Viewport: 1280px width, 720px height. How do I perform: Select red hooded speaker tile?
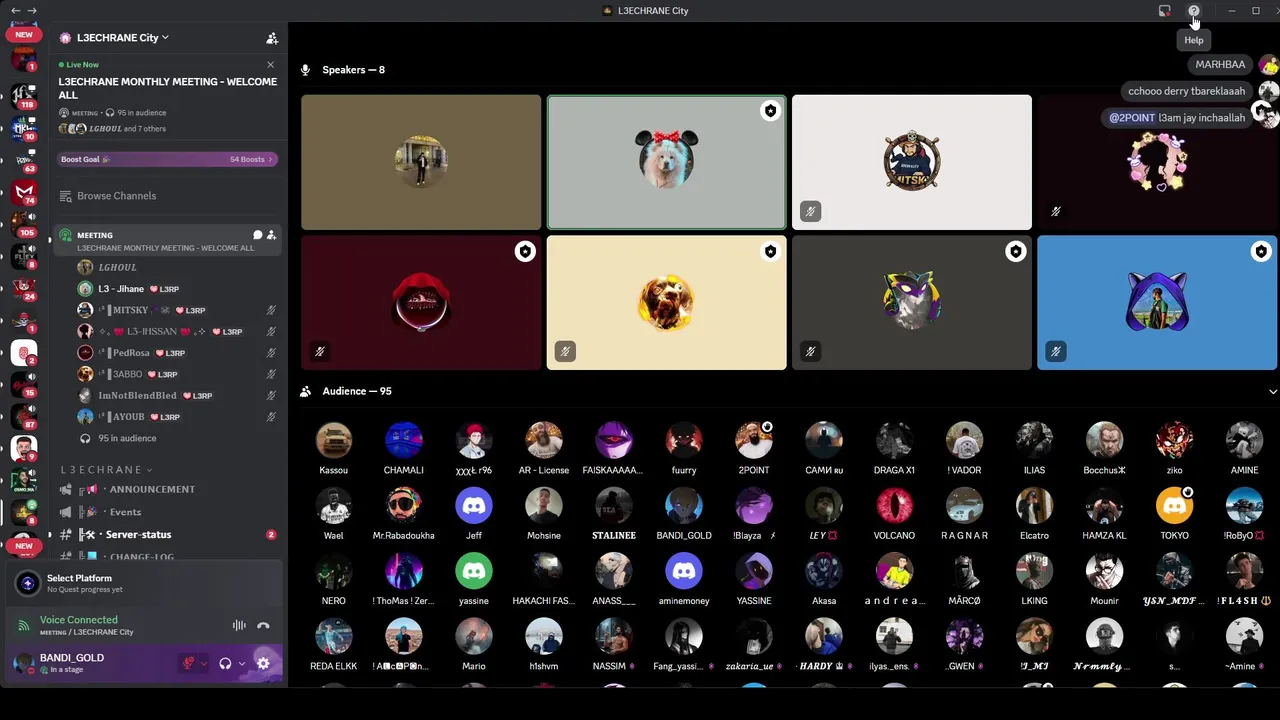[x=421, y=303]
